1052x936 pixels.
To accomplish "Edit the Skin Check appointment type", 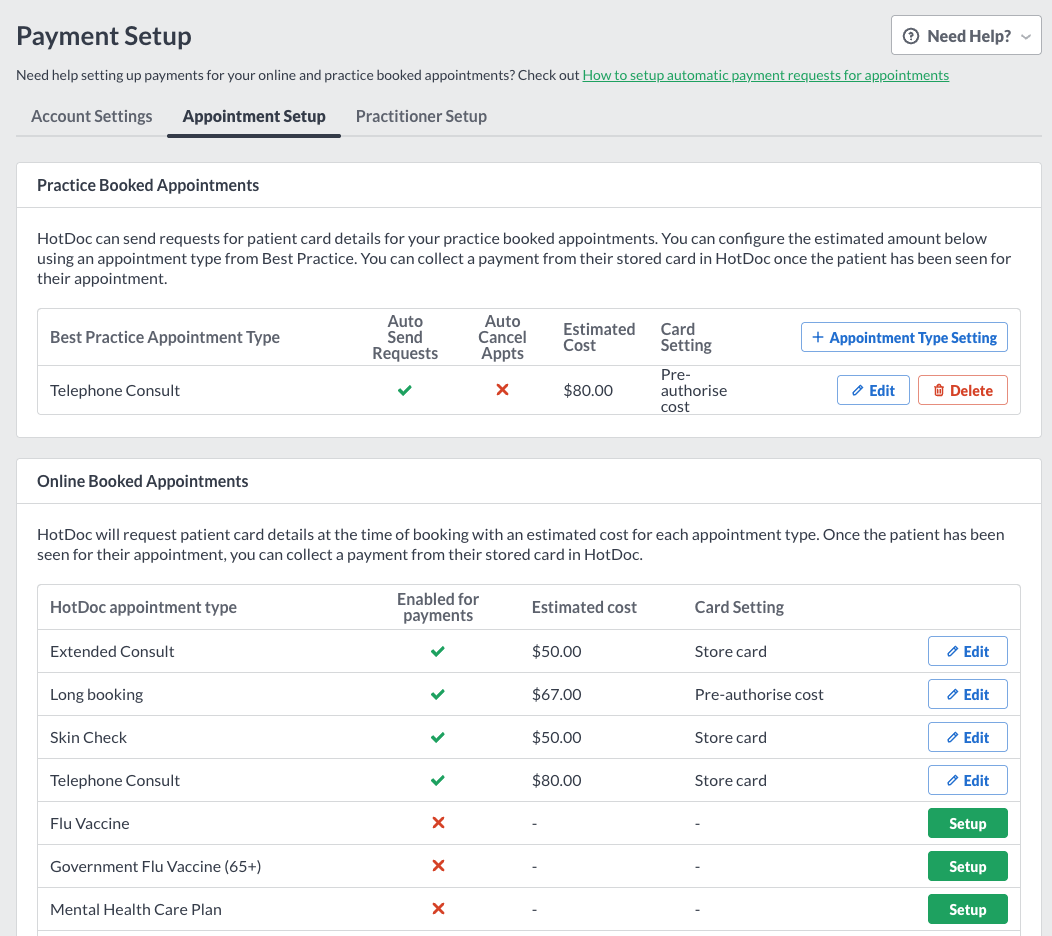I will 967,737.
